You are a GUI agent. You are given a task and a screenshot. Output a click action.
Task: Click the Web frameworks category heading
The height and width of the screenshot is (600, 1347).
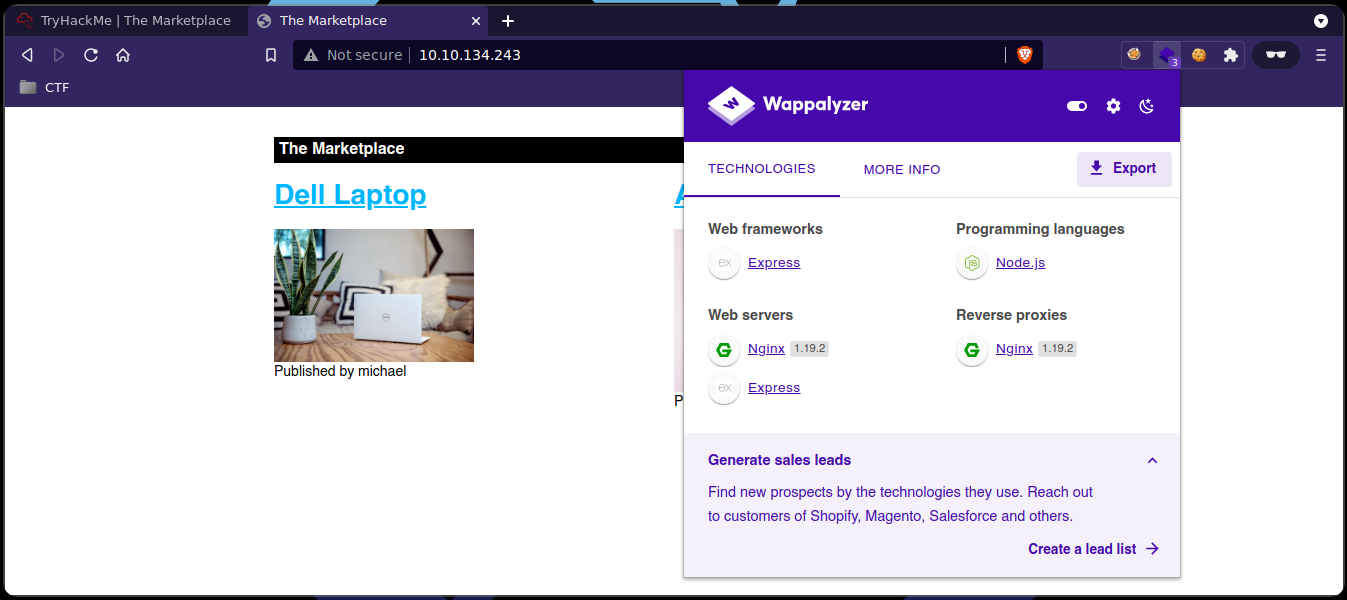tap(765, 229)
